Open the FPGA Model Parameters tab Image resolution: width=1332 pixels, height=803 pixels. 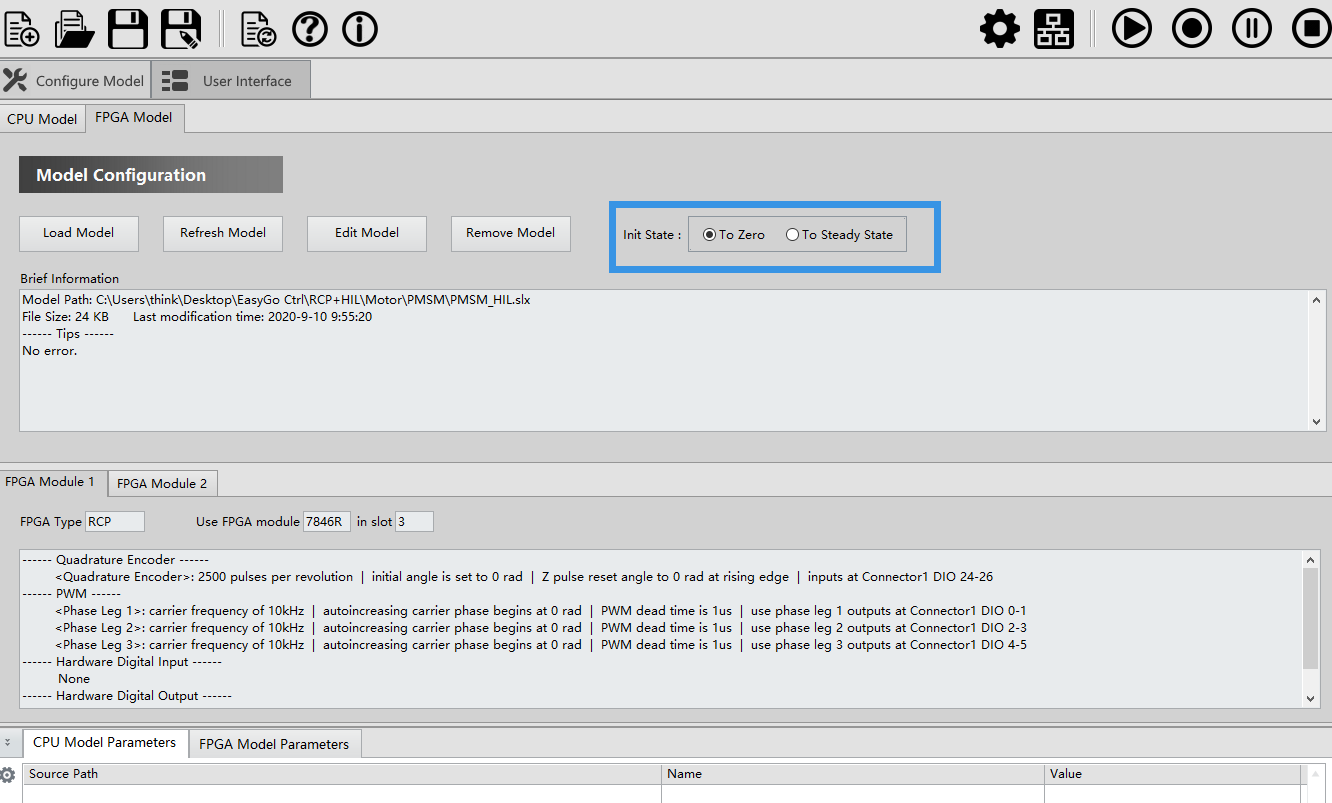pos(274,744)
